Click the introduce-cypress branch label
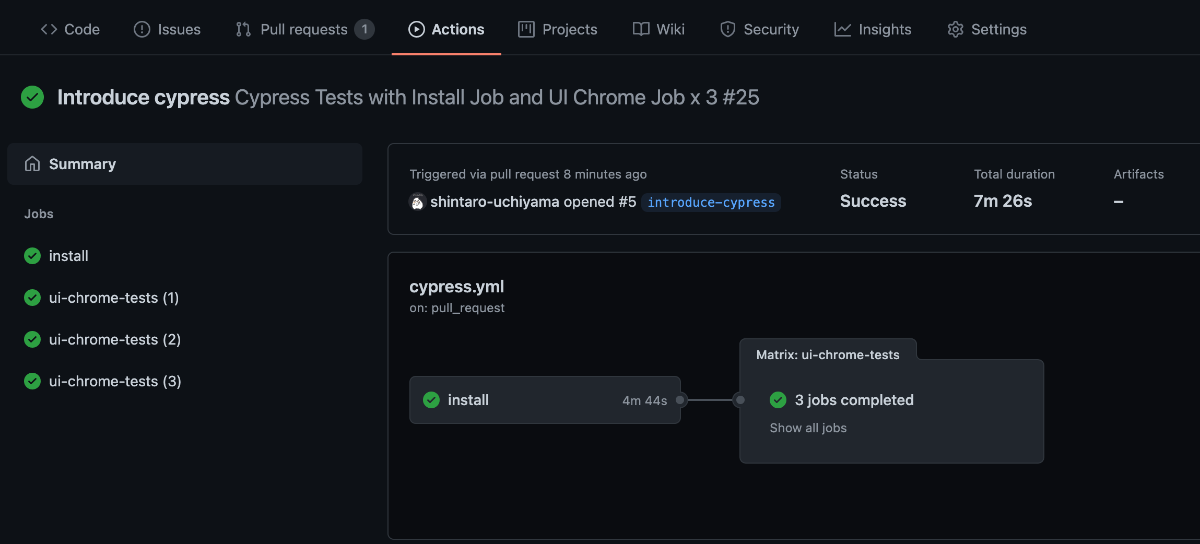The width and height of the screenshot is (1200, 544). [x=711, y=202]
